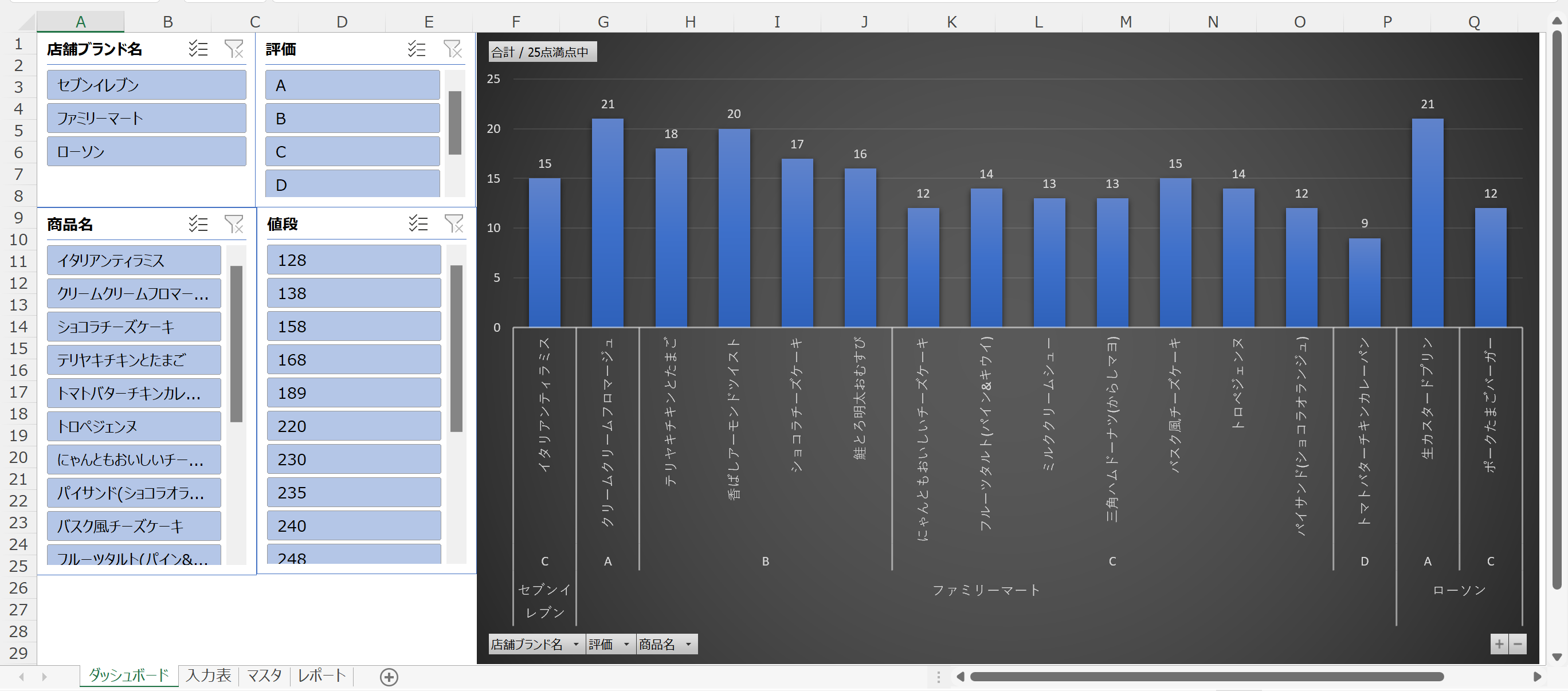The image size is (1568, 691).
Task: Switch to マスタ sheet tab
Action: 264,675
